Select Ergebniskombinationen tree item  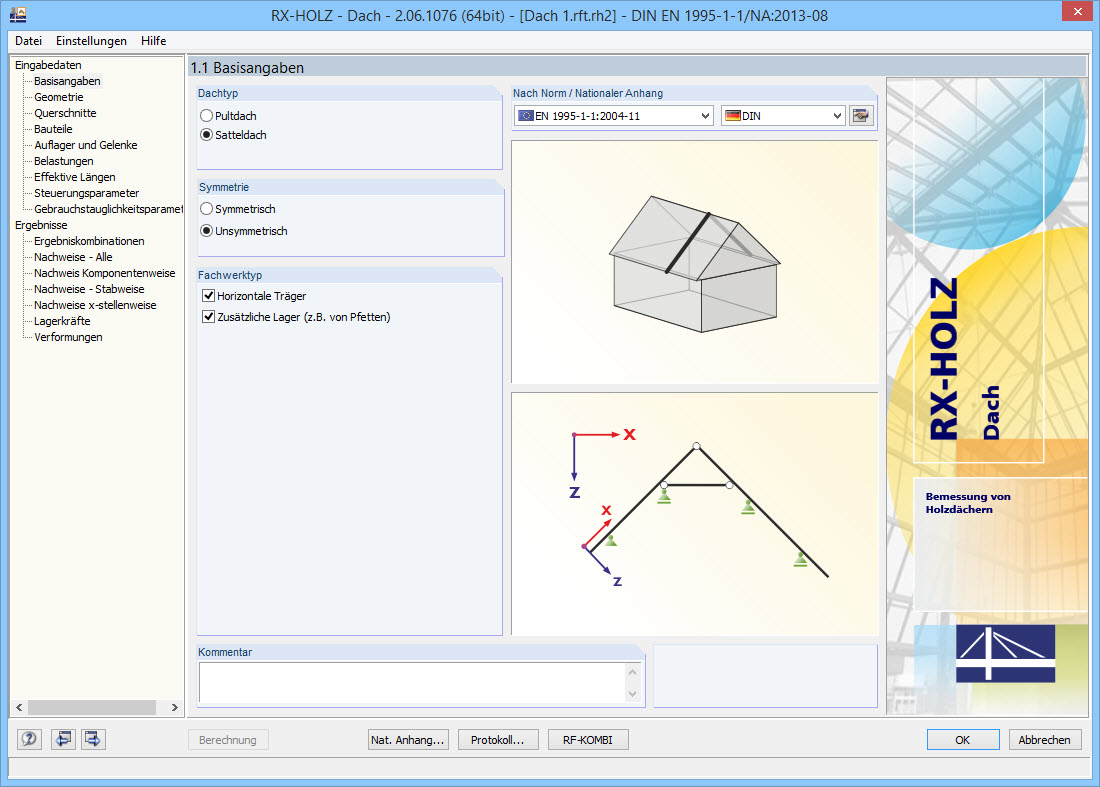(x=89, y=241)
